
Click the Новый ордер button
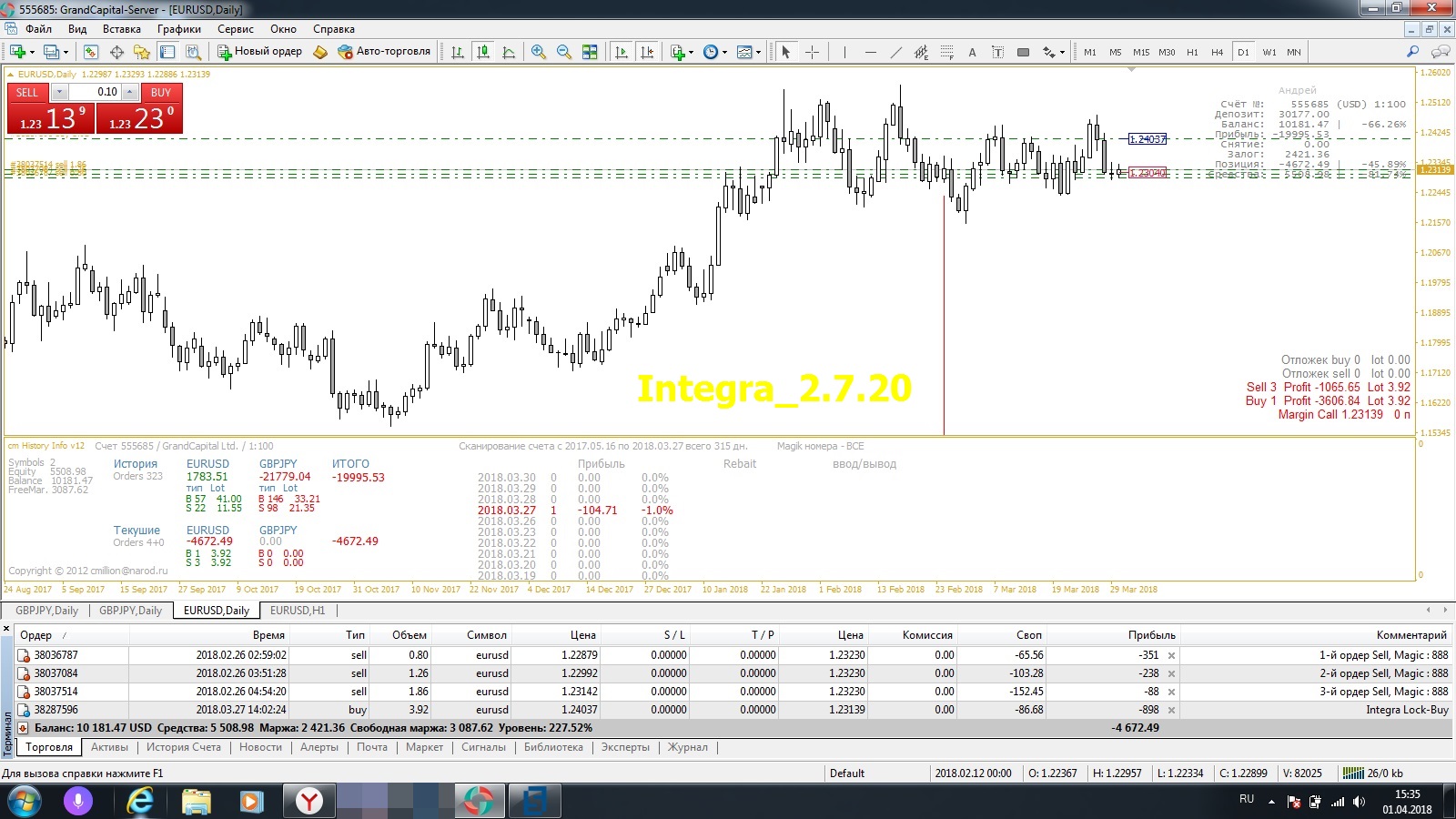point(259,52)
